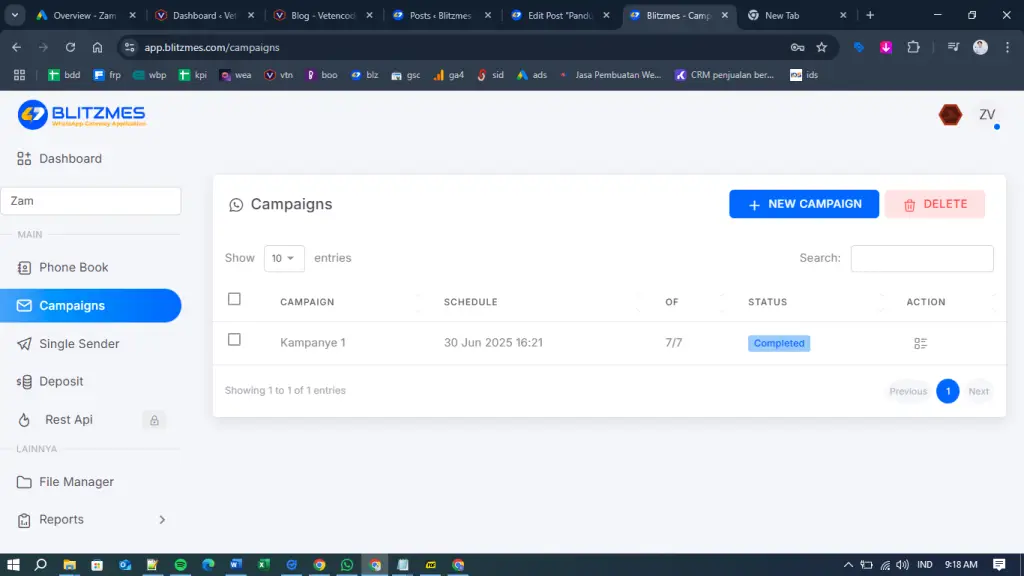Click the Rest Api lock icon
The width and height of the screenshot is (1024, 576).
154,420
